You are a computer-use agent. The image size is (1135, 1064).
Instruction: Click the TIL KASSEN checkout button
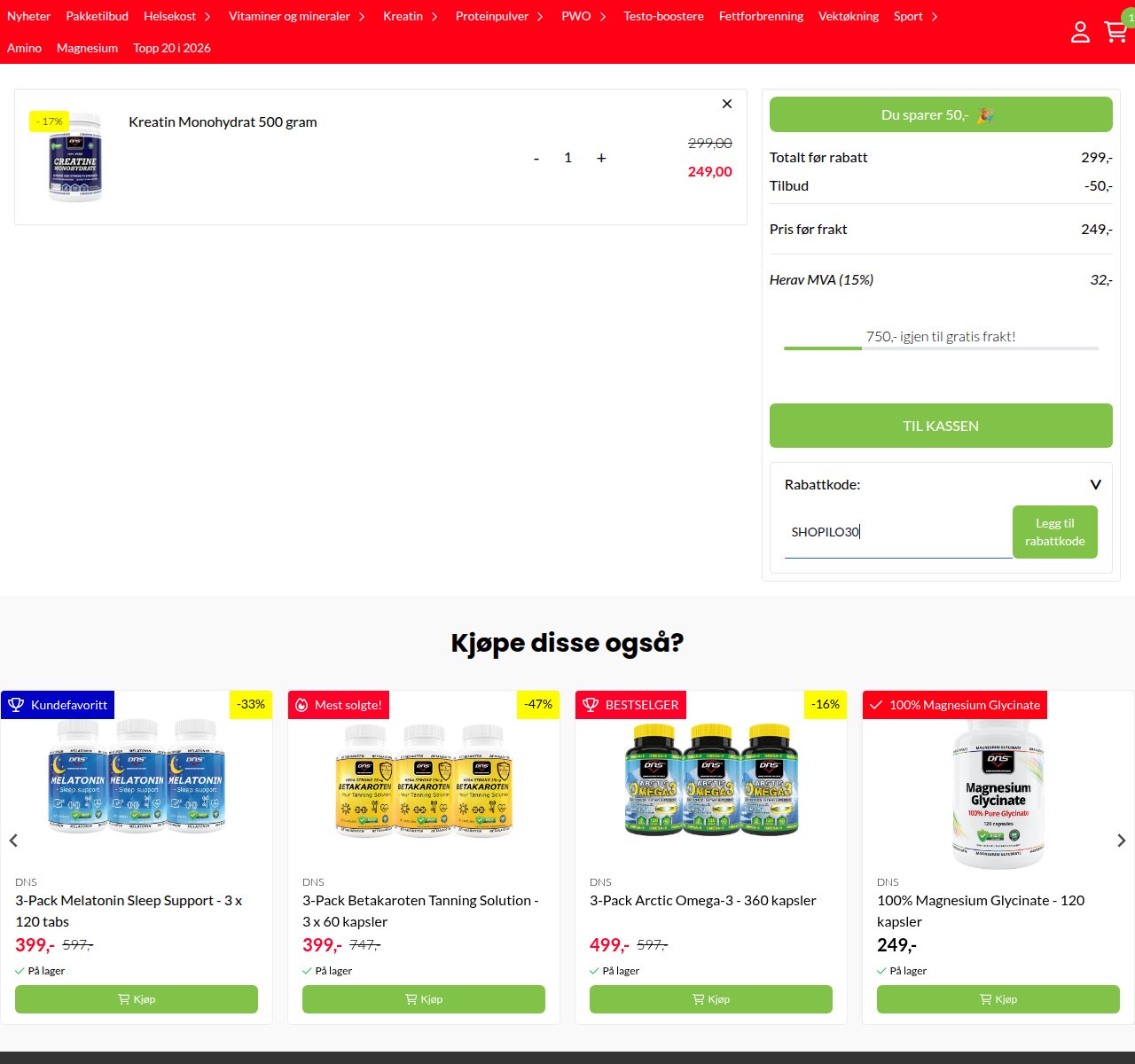941,426
